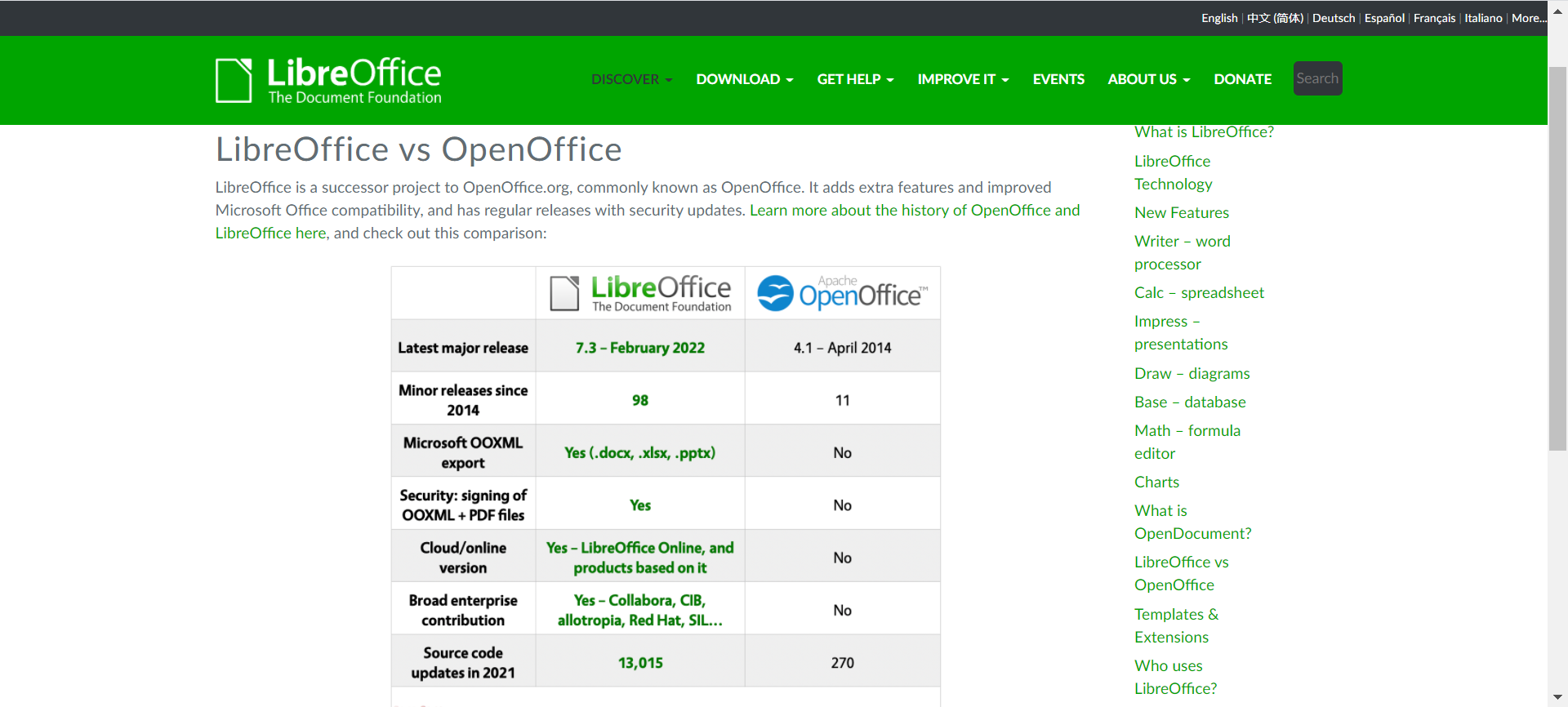This screenshot has height=707, width=1568.
Task: Open sidebar link What is OpenDocument?
Action: tap(1192, 522)
